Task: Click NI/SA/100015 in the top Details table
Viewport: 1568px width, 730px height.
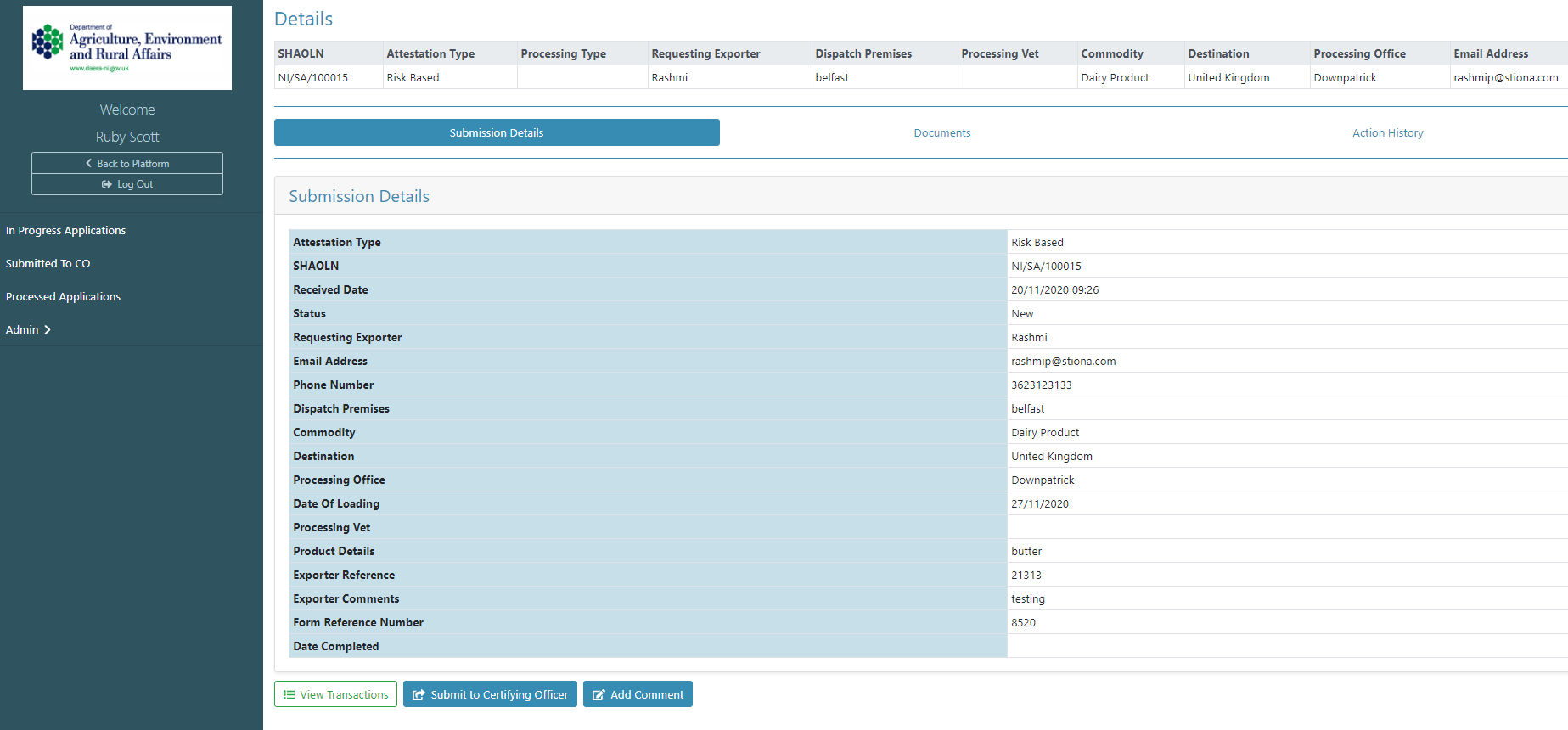Action: click(x=312, y=77)
